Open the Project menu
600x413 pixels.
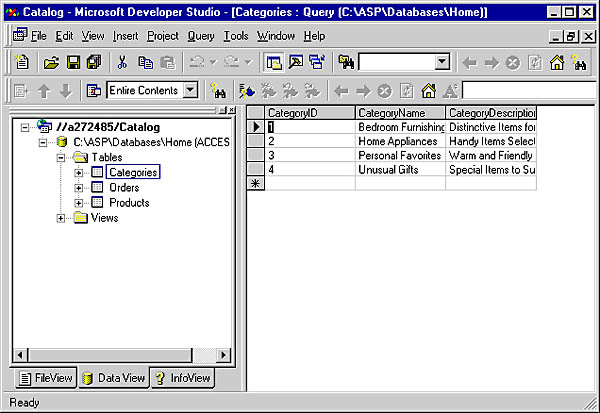[162, 36]
